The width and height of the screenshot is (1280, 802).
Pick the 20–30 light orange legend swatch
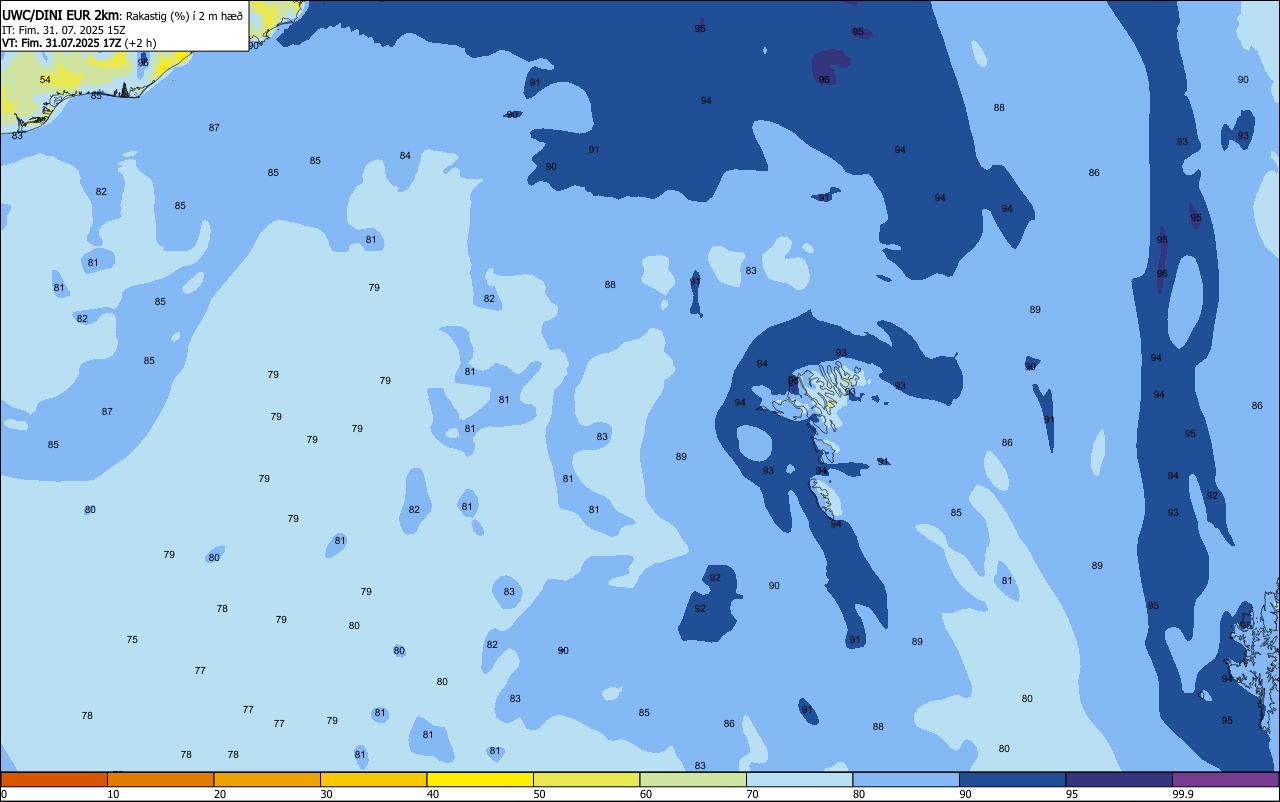tap(267, 779)
